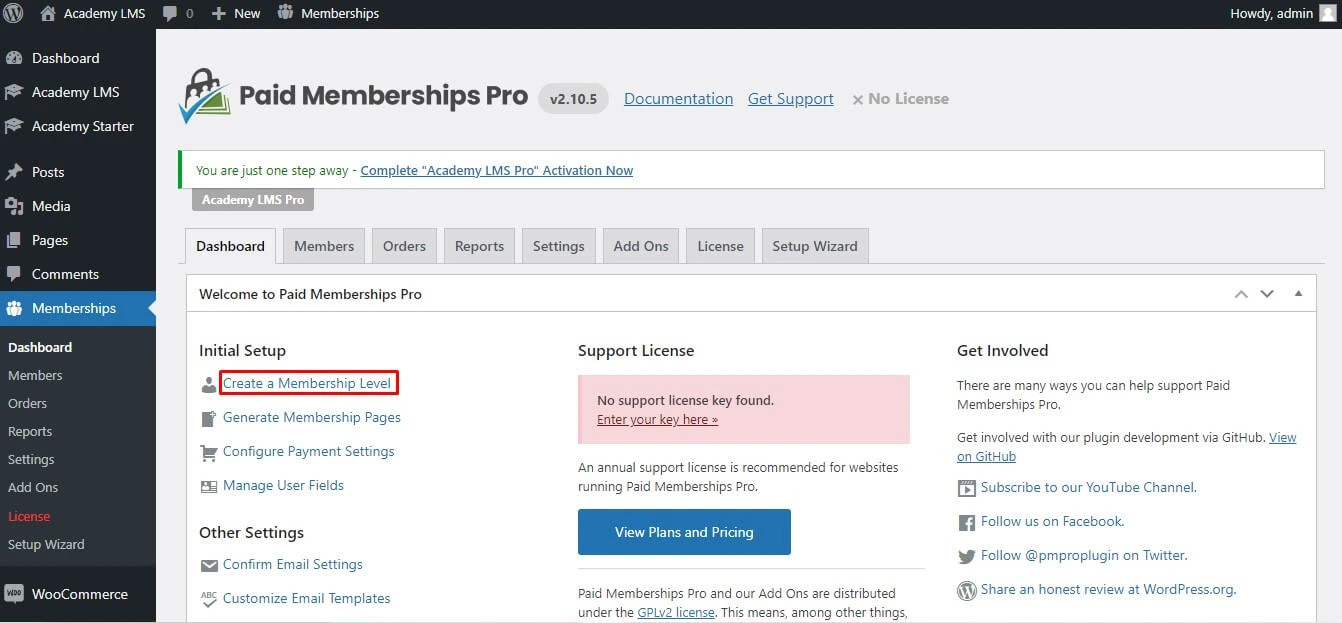Open Media icon in sidebar
Image resolution: width=1342 pixels, height=623 pixels.
coord(14,206)
